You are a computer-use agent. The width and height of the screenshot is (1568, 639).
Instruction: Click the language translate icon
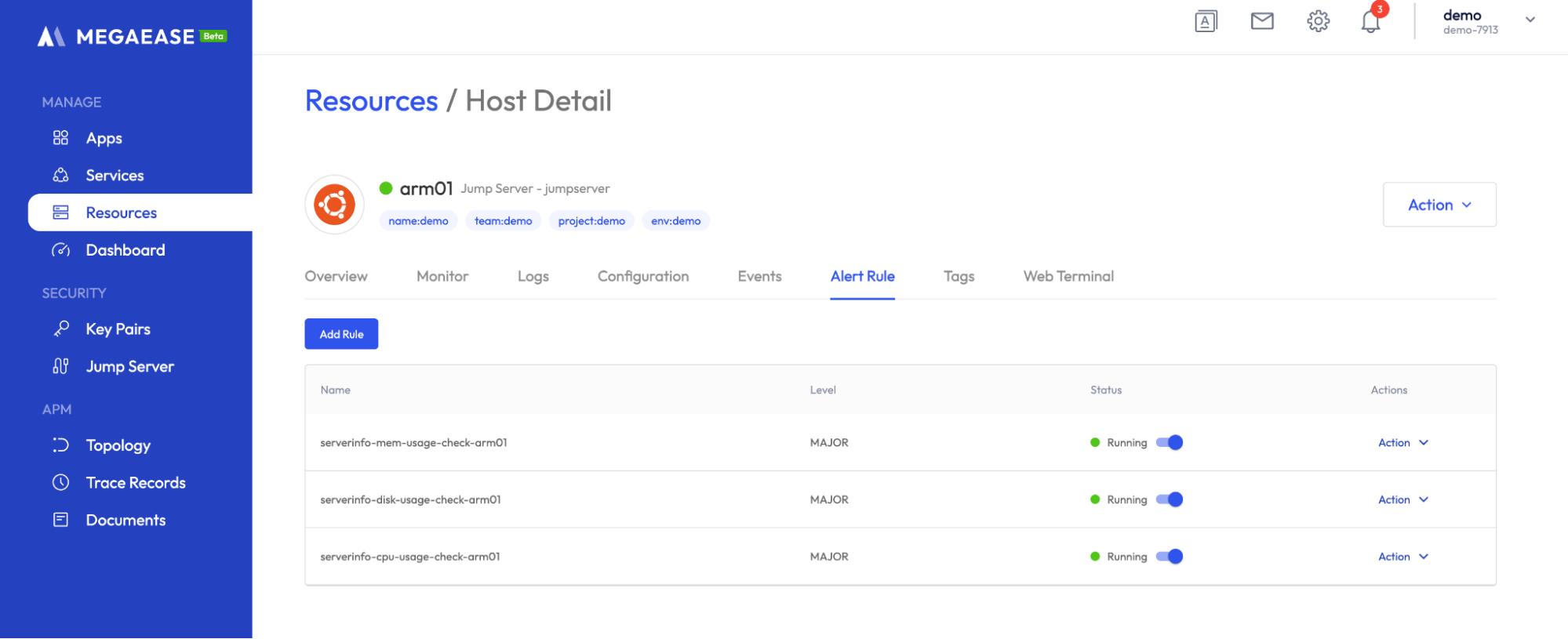(1206, 21)
